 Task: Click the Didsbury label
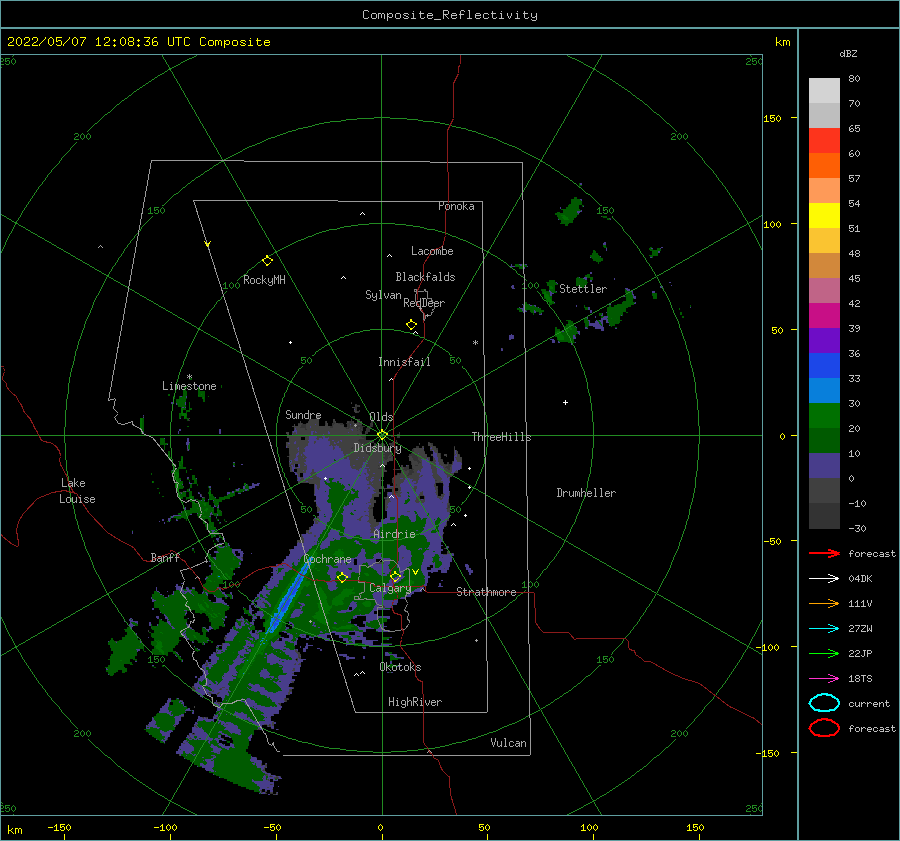pyautogui.click(x=377, y=448)
